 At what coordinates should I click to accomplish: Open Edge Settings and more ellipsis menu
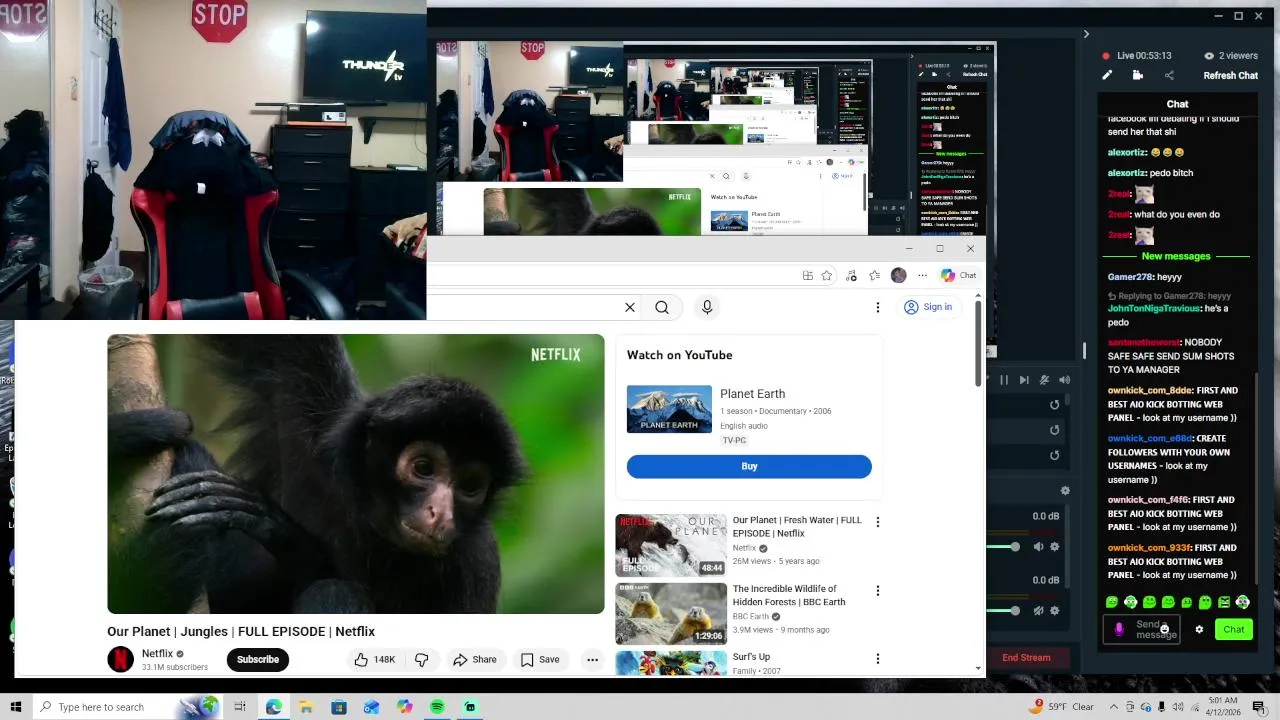point(922,275)
